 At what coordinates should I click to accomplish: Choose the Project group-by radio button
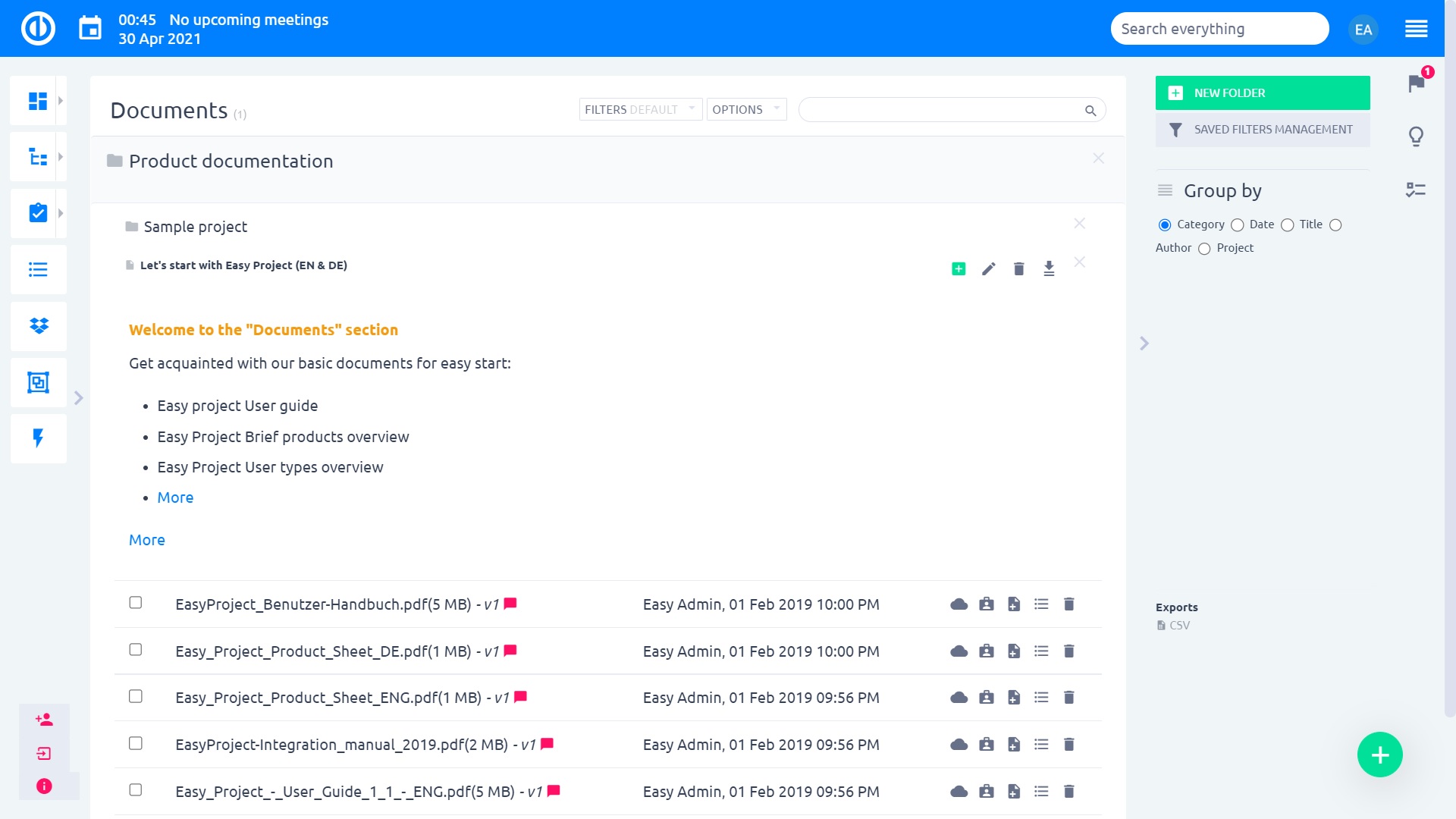(1204, 249)
